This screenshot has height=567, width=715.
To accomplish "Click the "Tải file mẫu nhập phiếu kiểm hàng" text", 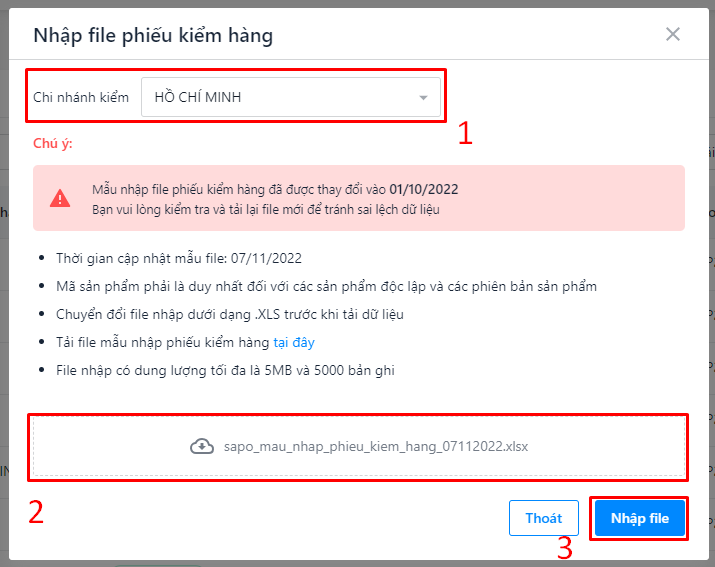I will coord(163,342).
